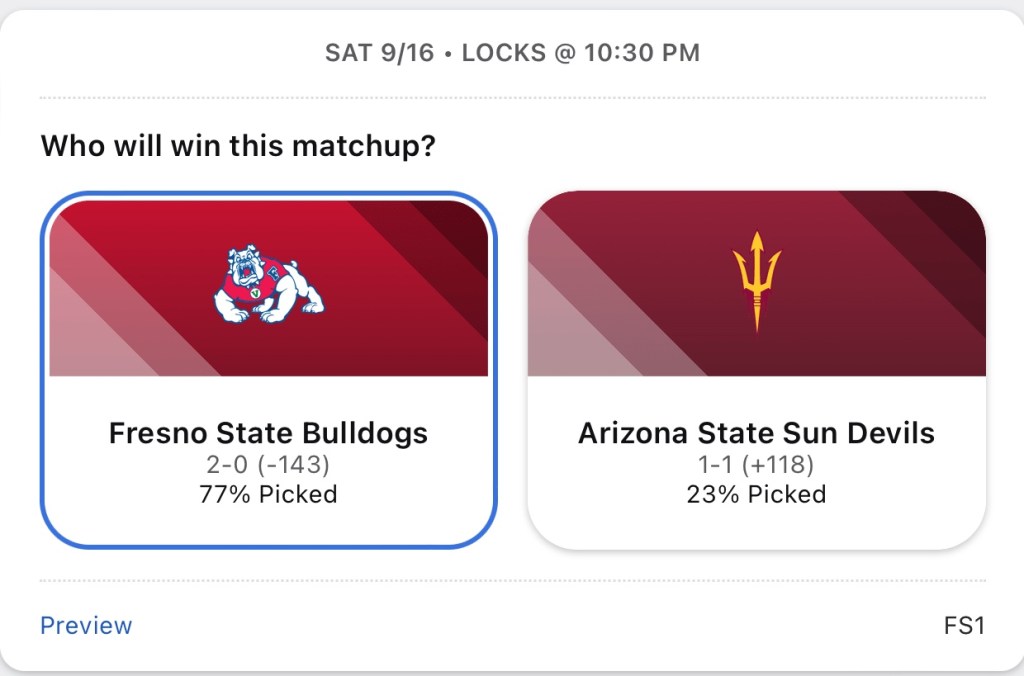Open the Preview link
This screenshot has width=1024, height=676.
coord(86,626)
